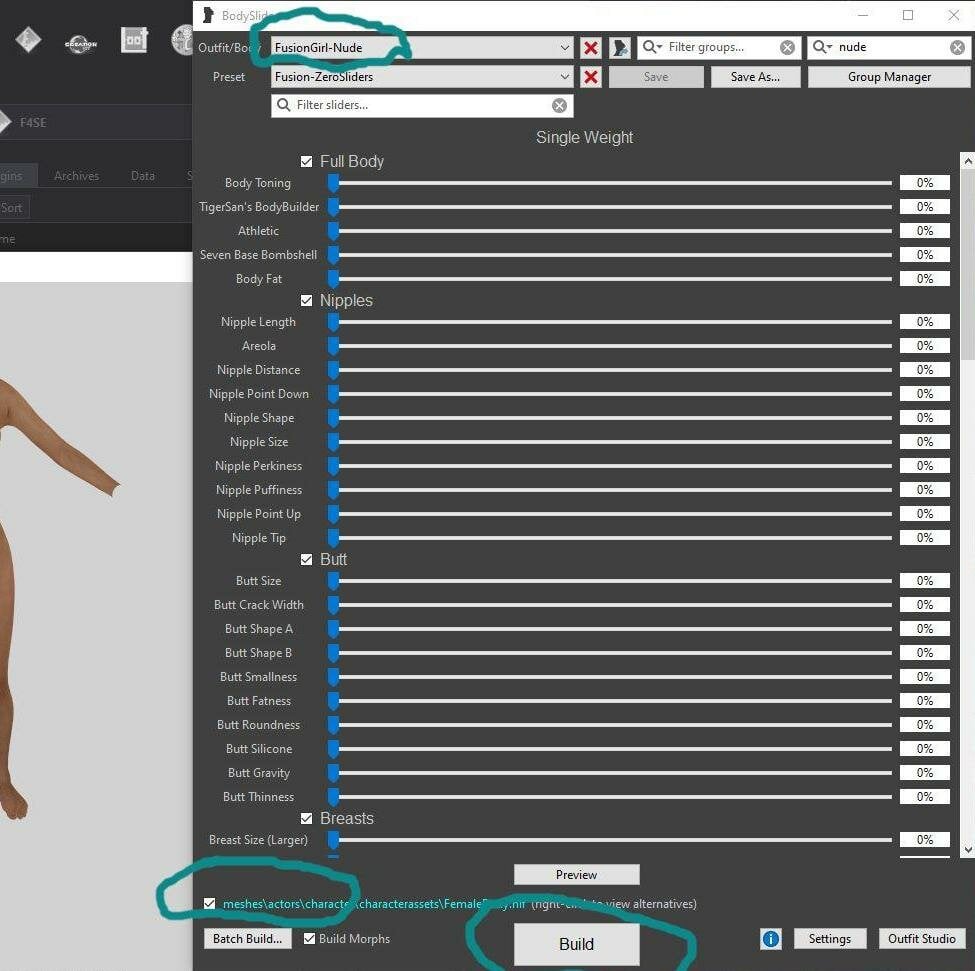Image resolution: width=975 pixels, height=971 pixels.
Task: Toggle the meshes\actors output path checkbox
Action: [x=210, y=904]
